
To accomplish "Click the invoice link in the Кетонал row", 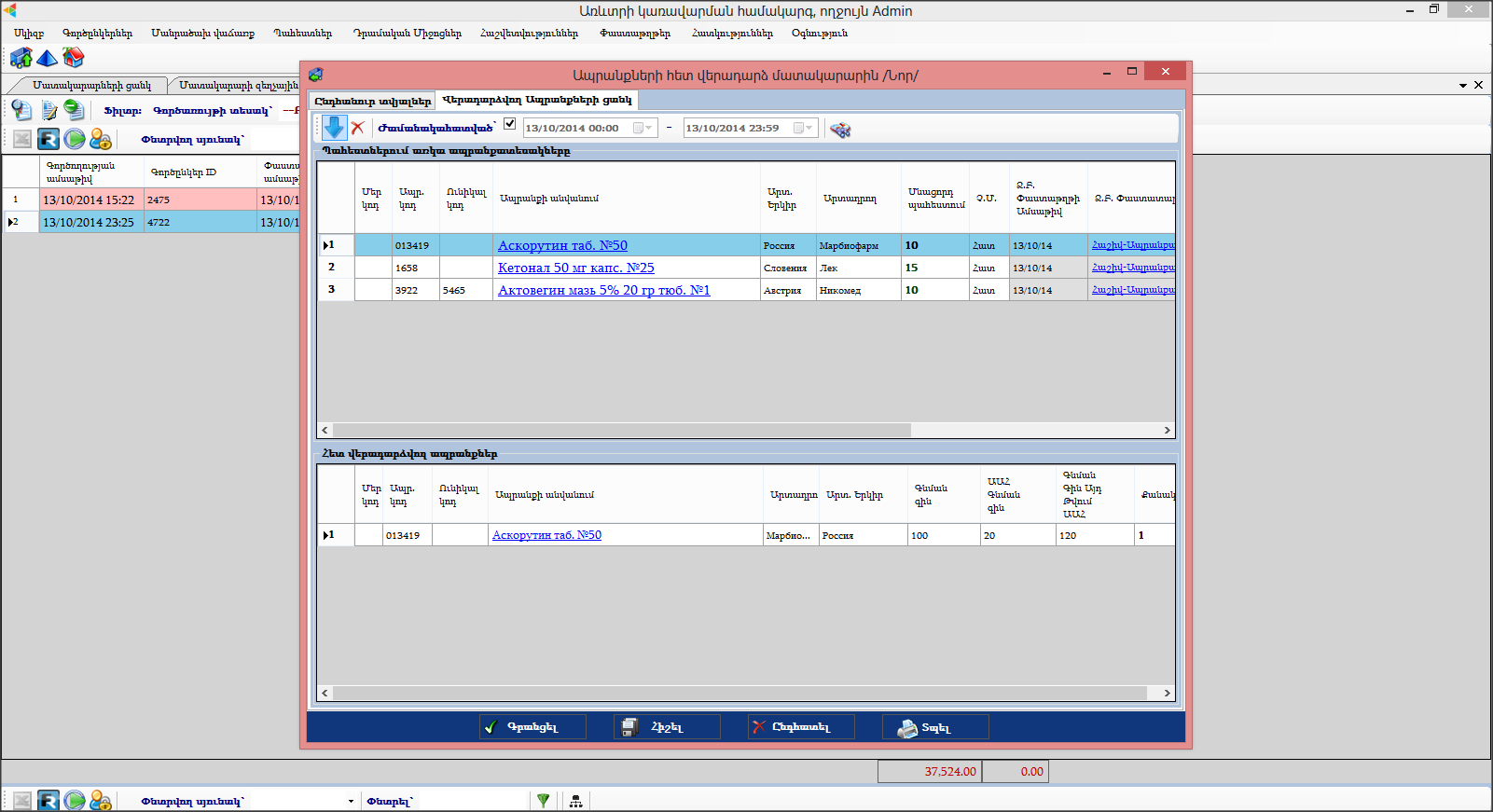I will (1133, 268).
